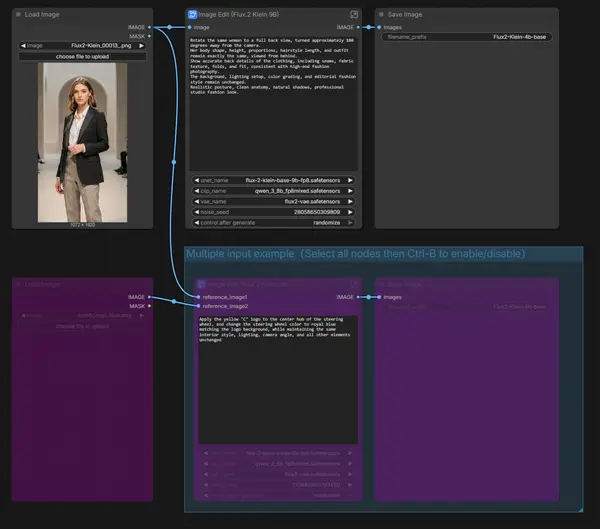Click right arrow of bypassed node's vae_name widget

pyautogui.click(x=350, y=474)
